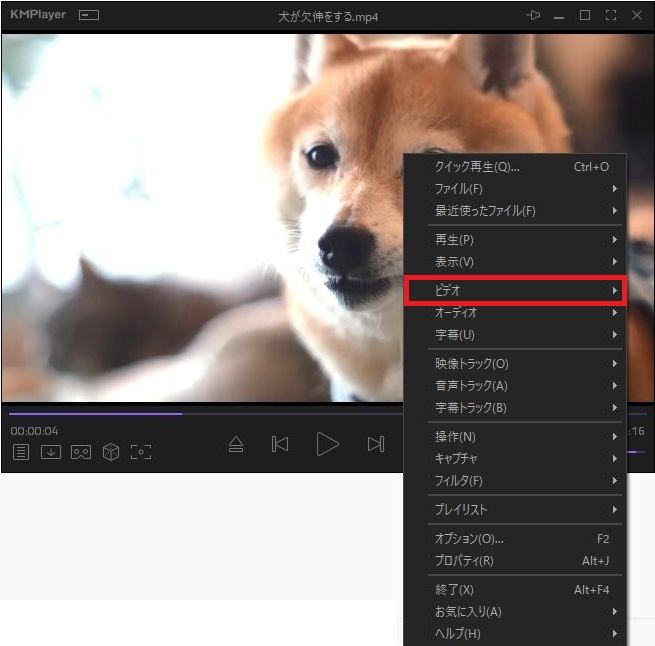Open オプション(O)... from context menu
This screenshot has width=655, height=646.
515,539
